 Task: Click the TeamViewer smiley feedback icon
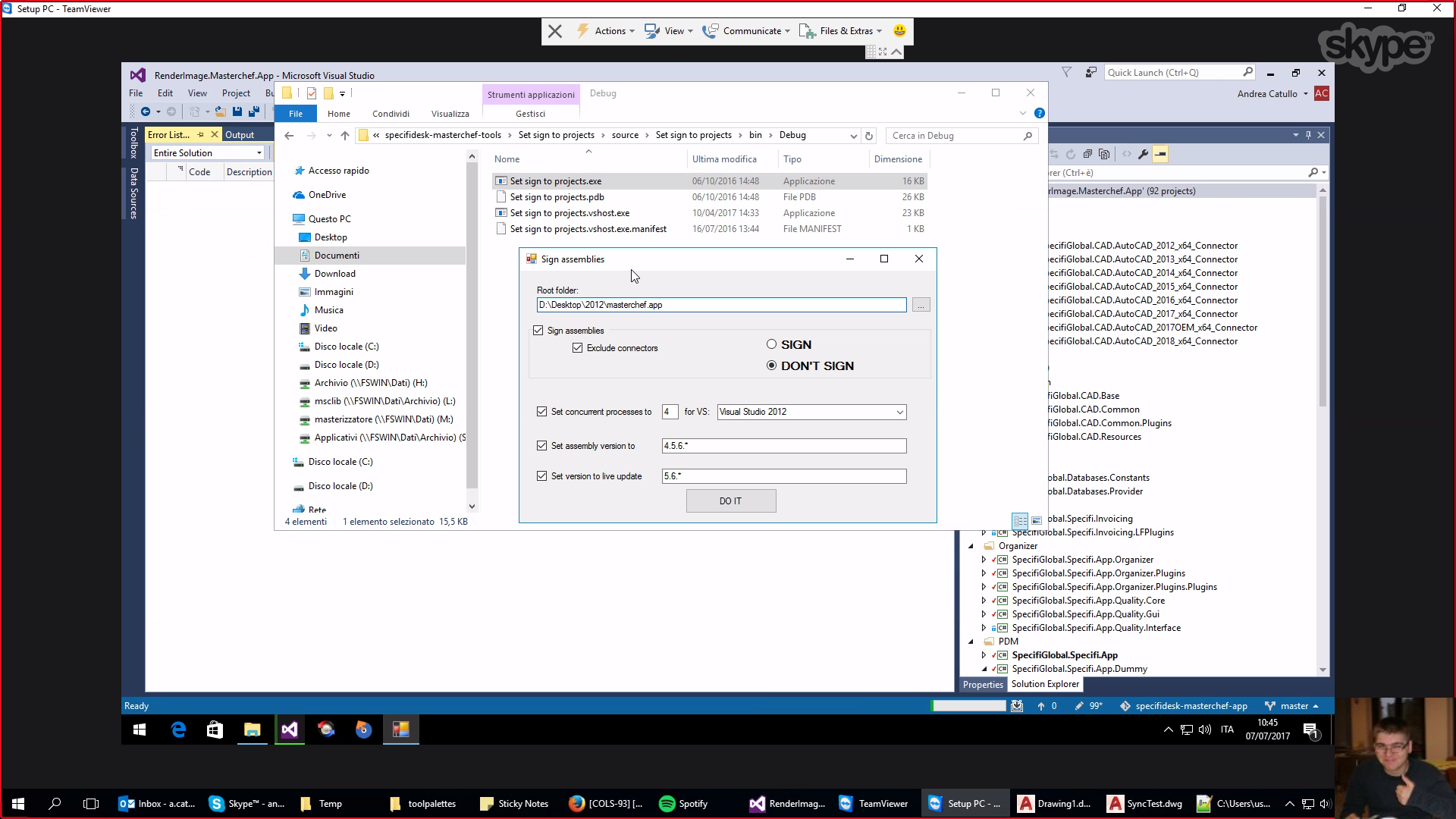(x=899, y=30)
